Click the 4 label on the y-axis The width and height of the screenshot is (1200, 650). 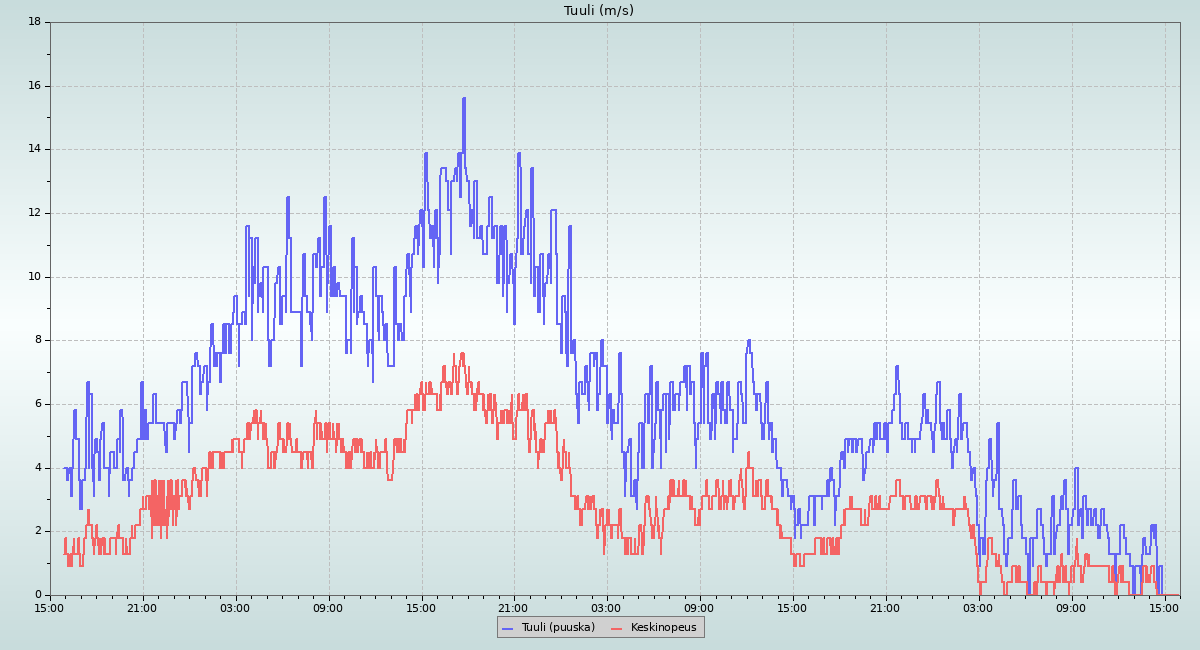point(37,468)
